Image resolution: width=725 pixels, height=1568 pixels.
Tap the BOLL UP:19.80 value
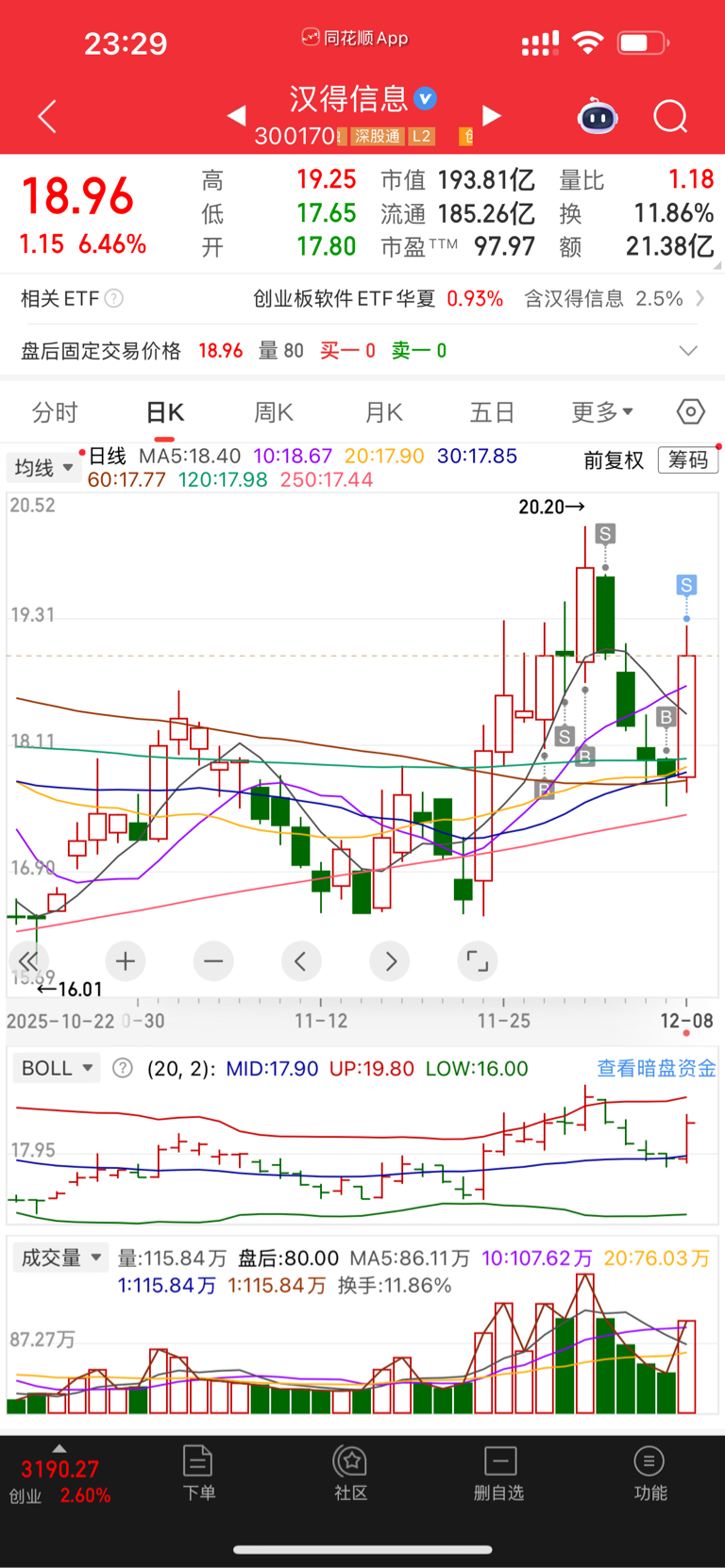click(372, 1069)
